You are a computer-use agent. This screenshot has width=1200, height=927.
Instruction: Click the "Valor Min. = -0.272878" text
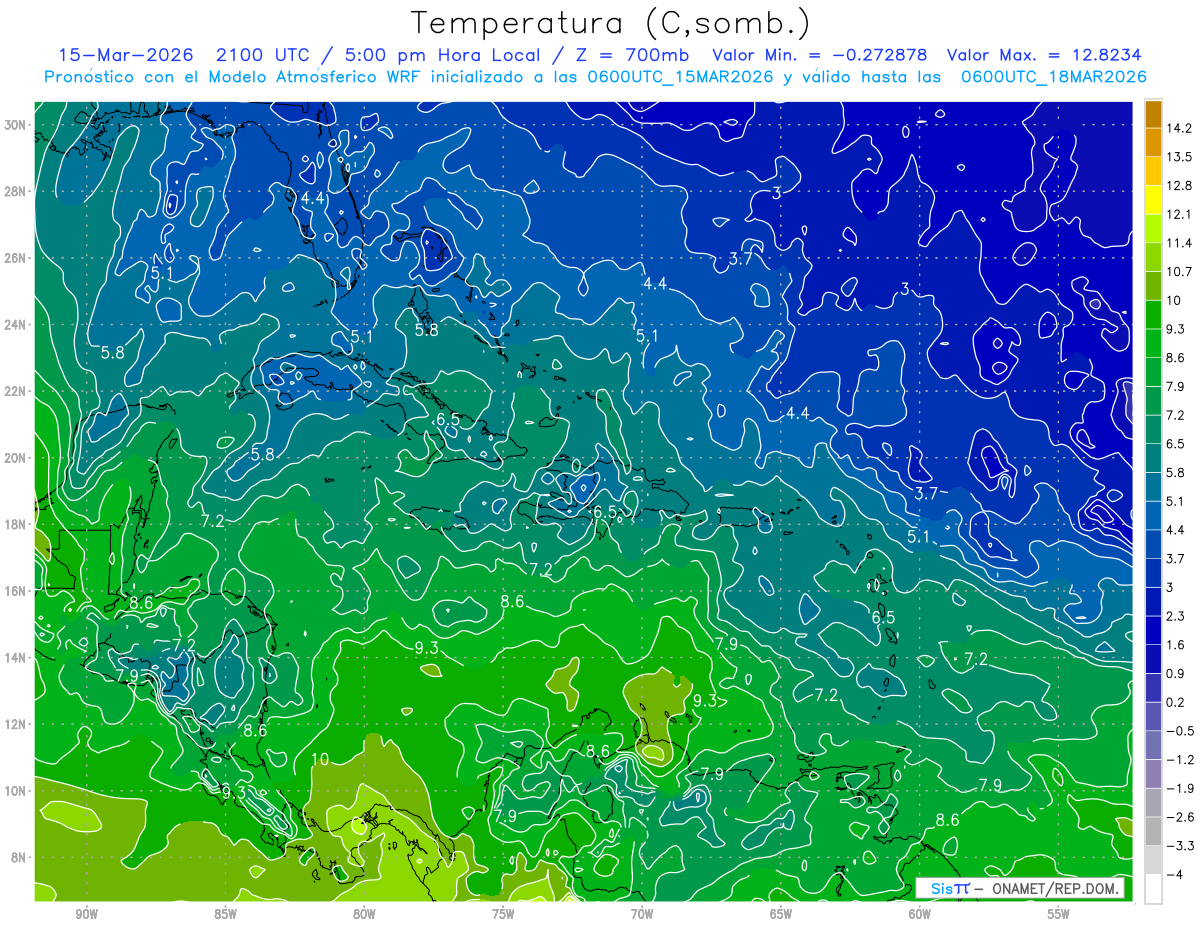(820, 55)
